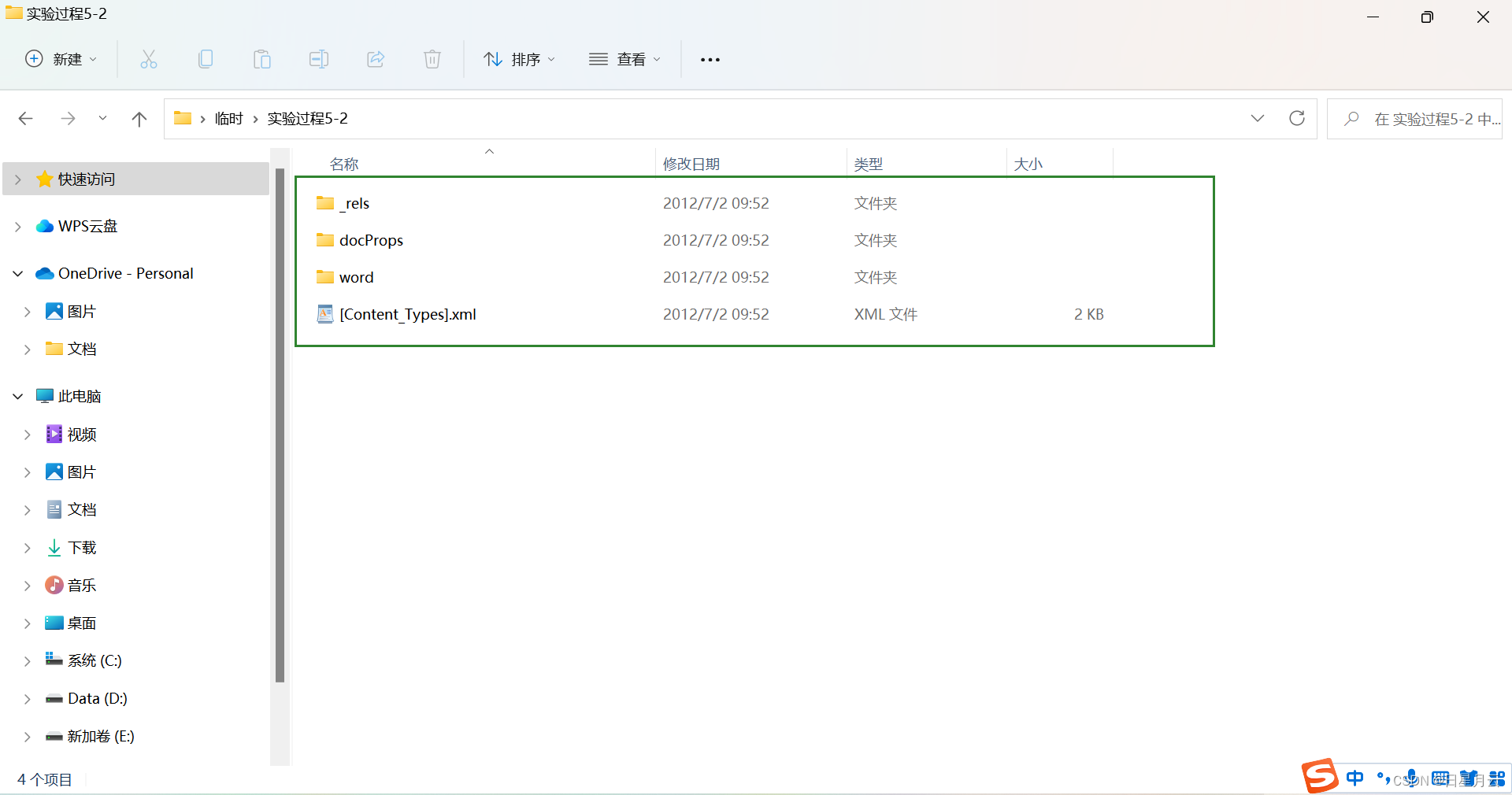
Task: Click the 临时 breadcrumb in address bar
Action: point(229,118)
